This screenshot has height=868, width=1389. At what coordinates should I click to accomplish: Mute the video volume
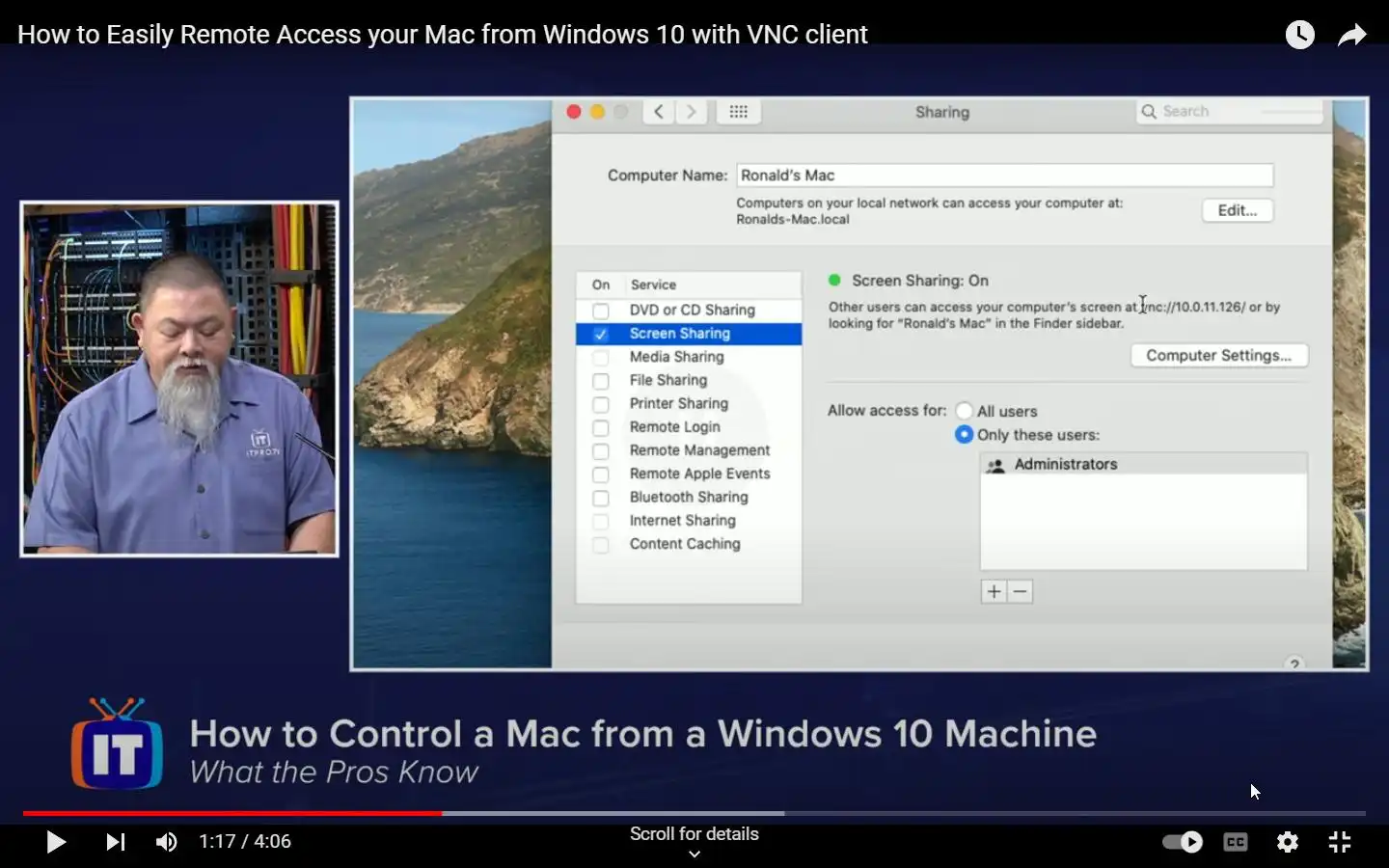(x=167, y=842)
